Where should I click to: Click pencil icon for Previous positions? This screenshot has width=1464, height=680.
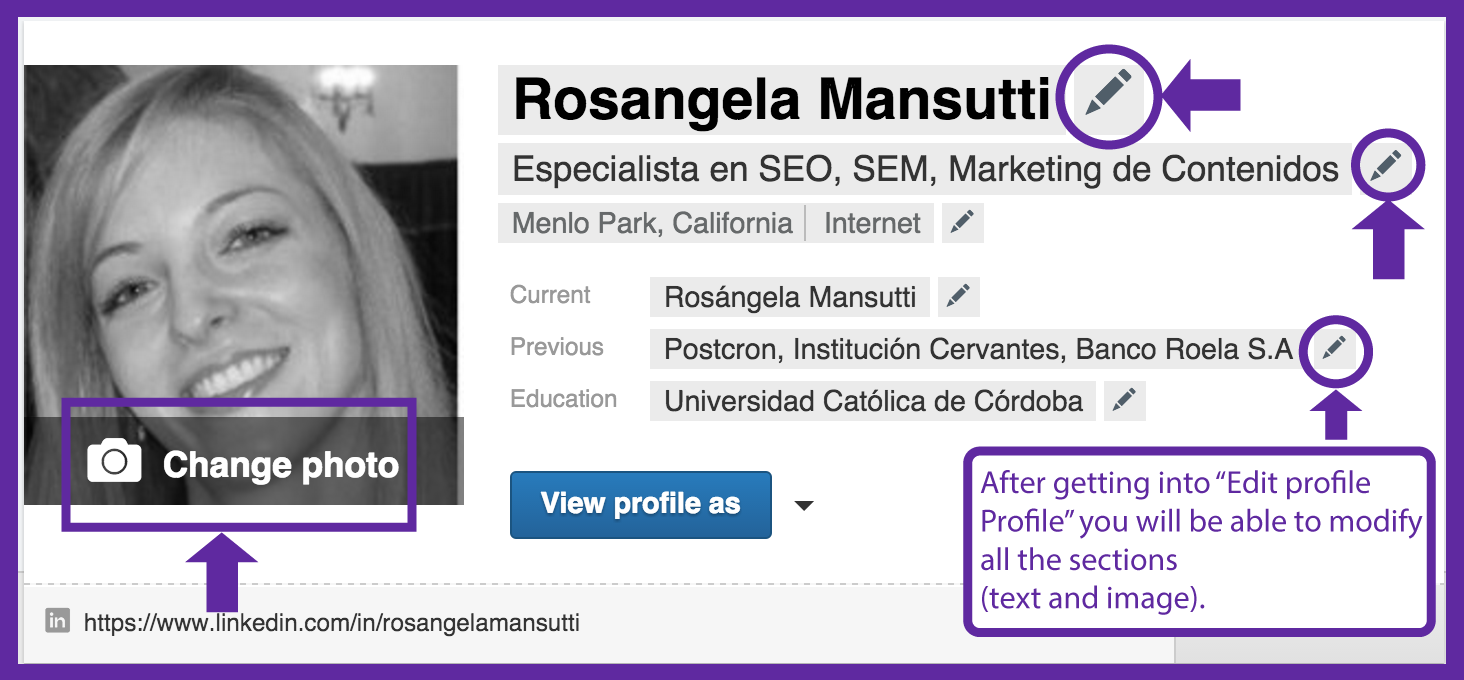1334,349
